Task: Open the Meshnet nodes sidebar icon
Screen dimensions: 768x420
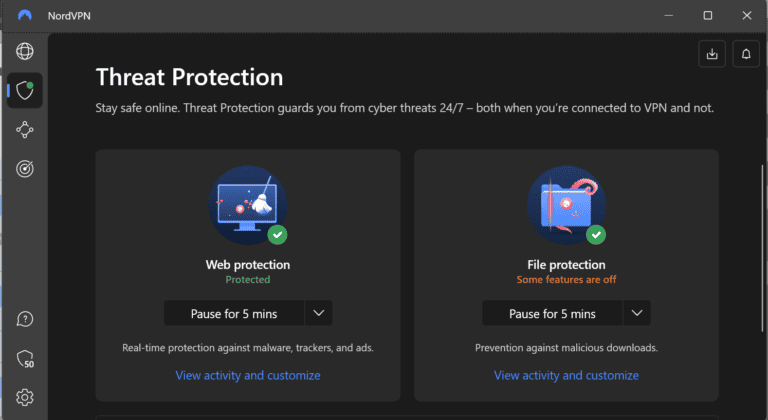Action: pos(25,130)
